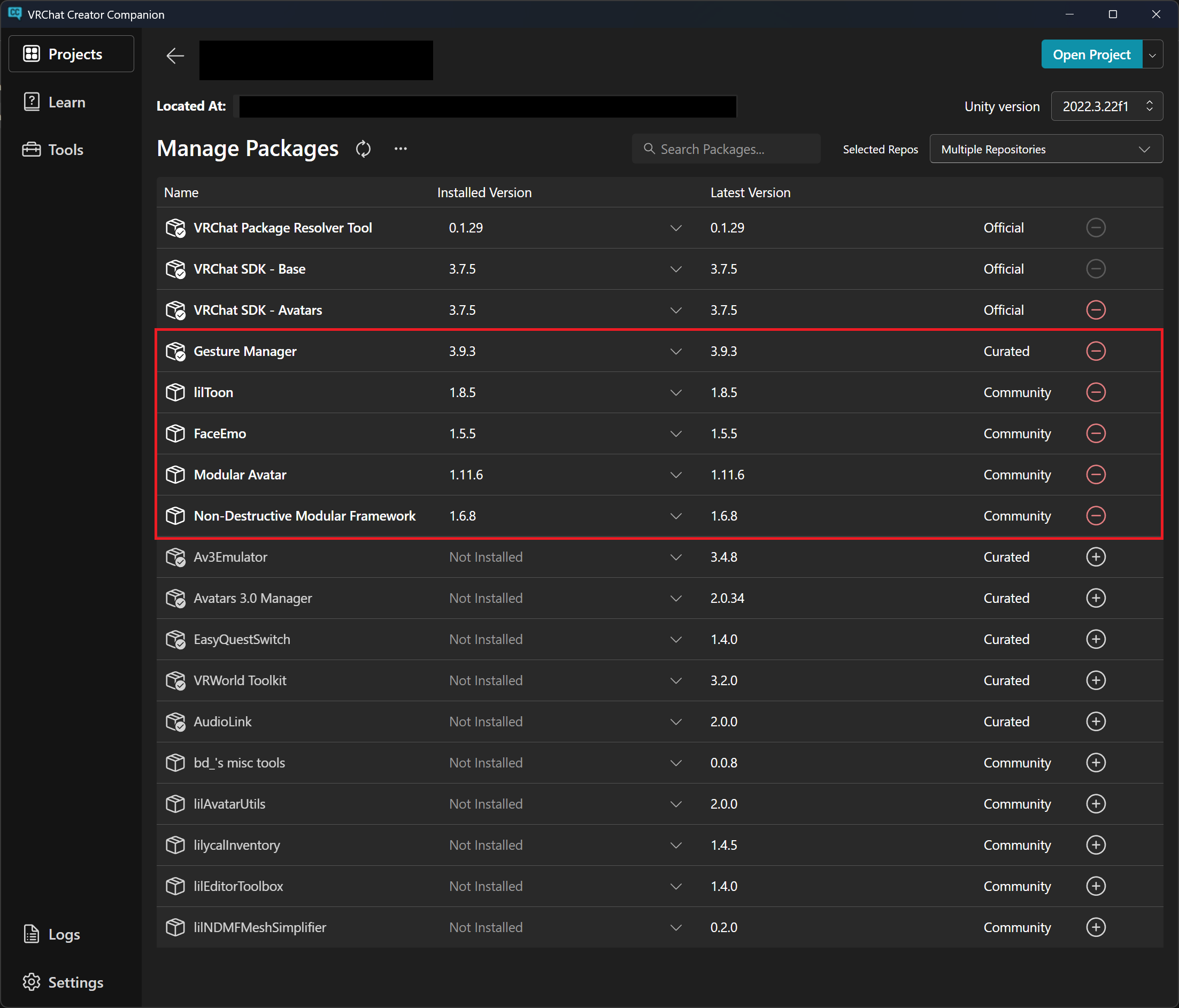Open the Settings tab
Viewport: 1179px width, 1008px height.
click(x=71, y=982)
